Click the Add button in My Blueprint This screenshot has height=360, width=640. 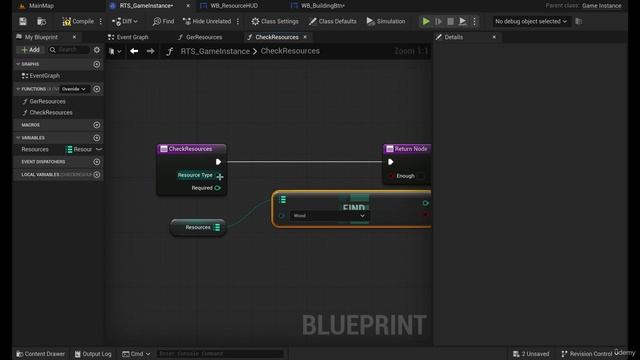31,50
